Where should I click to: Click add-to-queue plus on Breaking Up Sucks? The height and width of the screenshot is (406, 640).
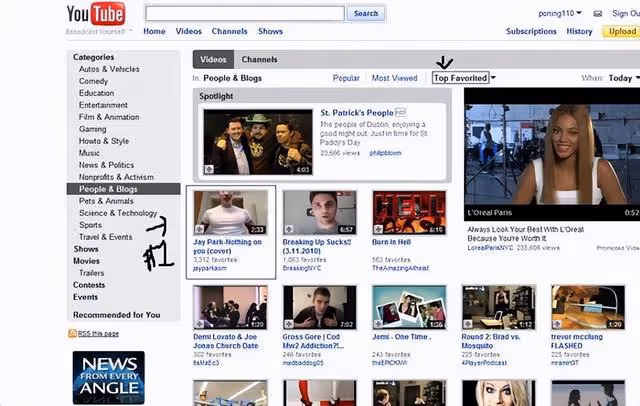tap(289, 229)
